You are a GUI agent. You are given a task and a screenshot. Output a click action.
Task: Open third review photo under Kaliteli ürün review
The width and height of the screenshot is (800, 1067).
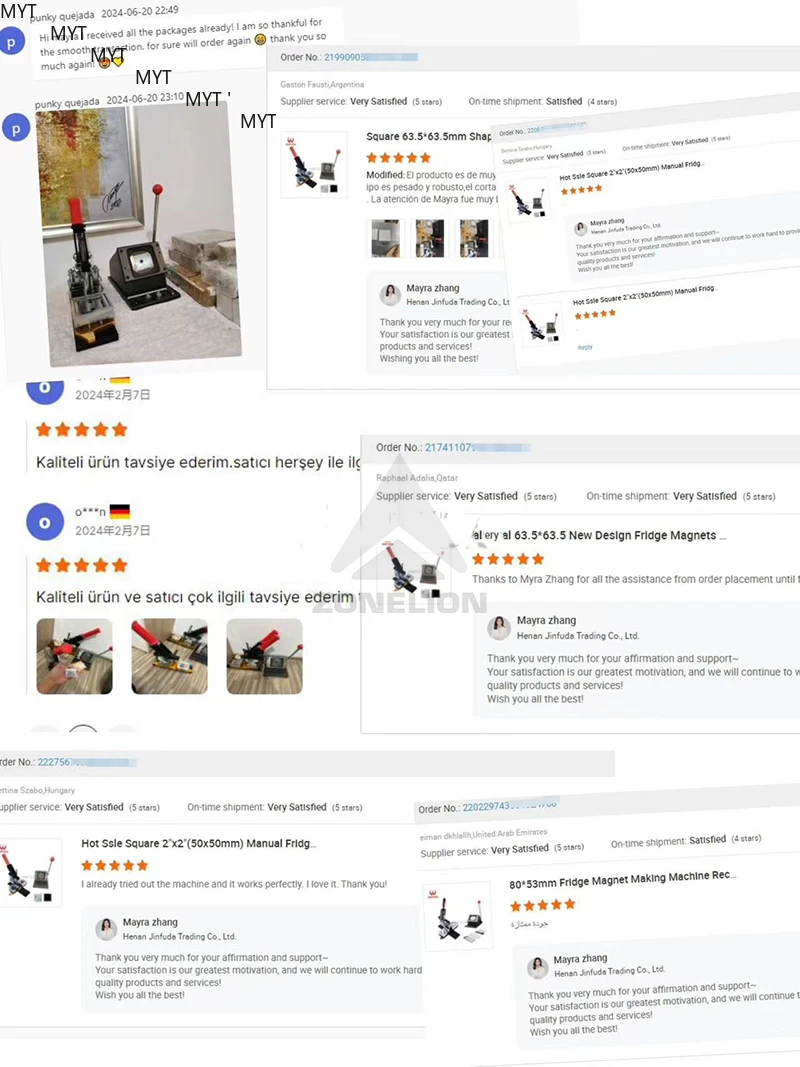[x=265, y=656]
